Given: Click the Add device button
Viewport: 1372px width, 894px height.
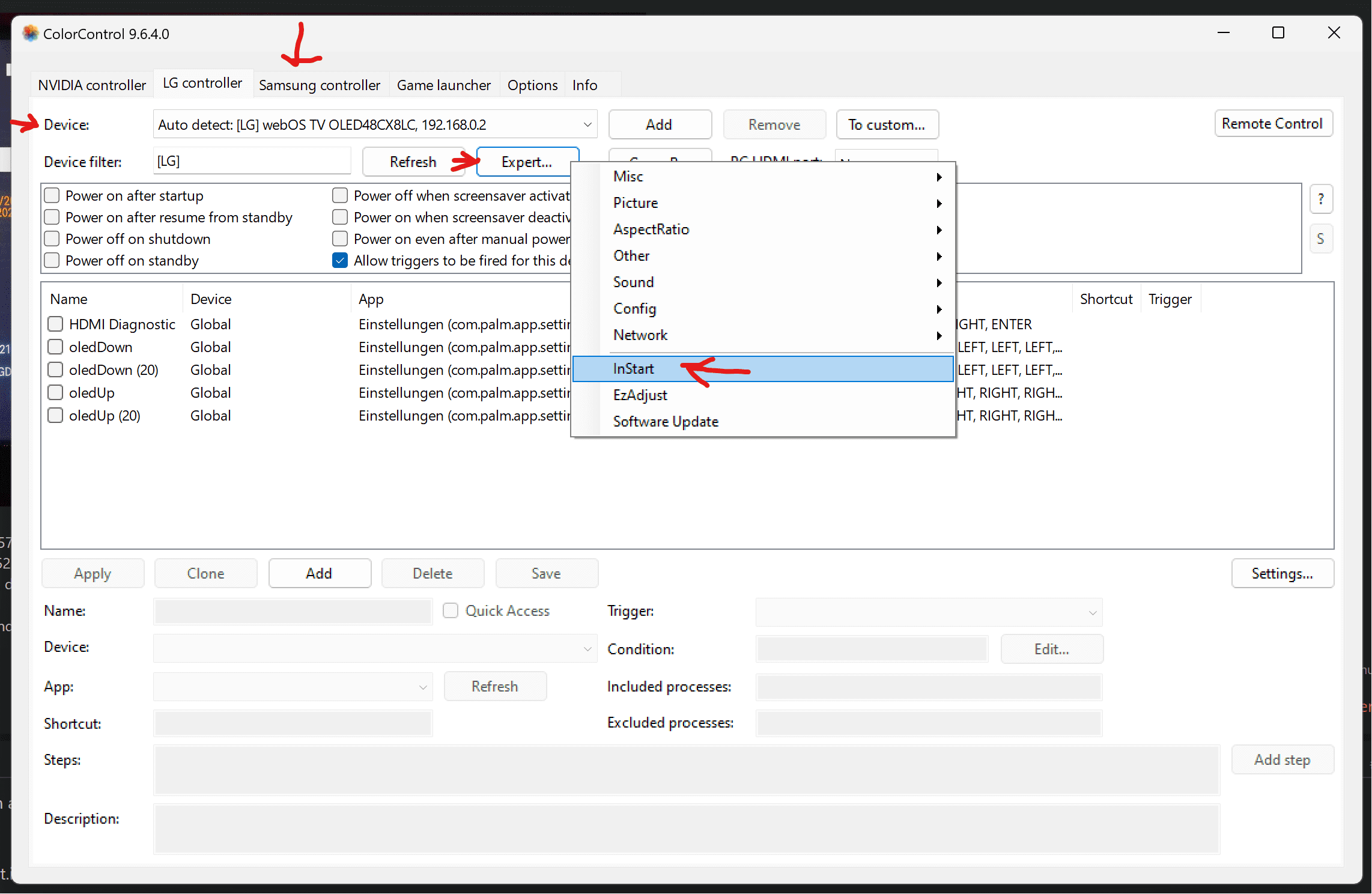Looking at the screenshot, I should 660,124.
